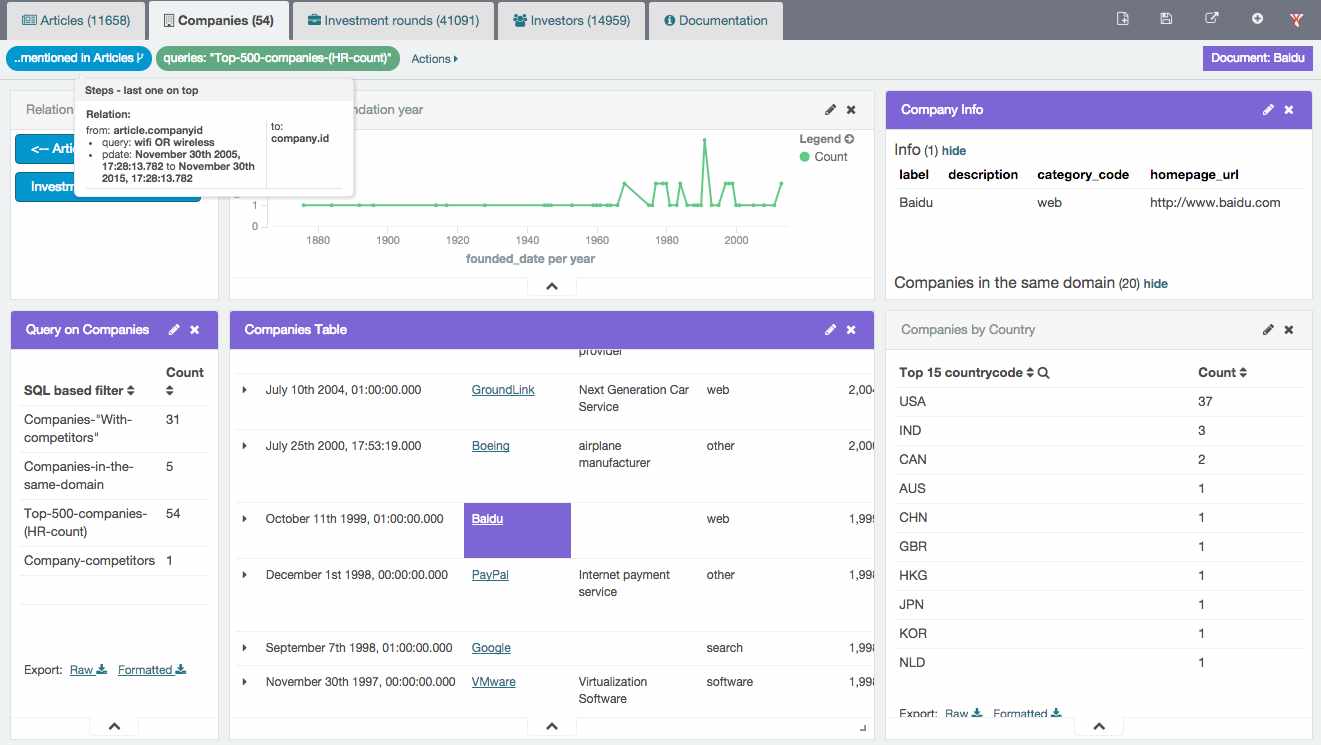Open the new dashboard icon in top bar
Image resolution: width=1321 pixels, height=745 pixels.
point(1123,19)
